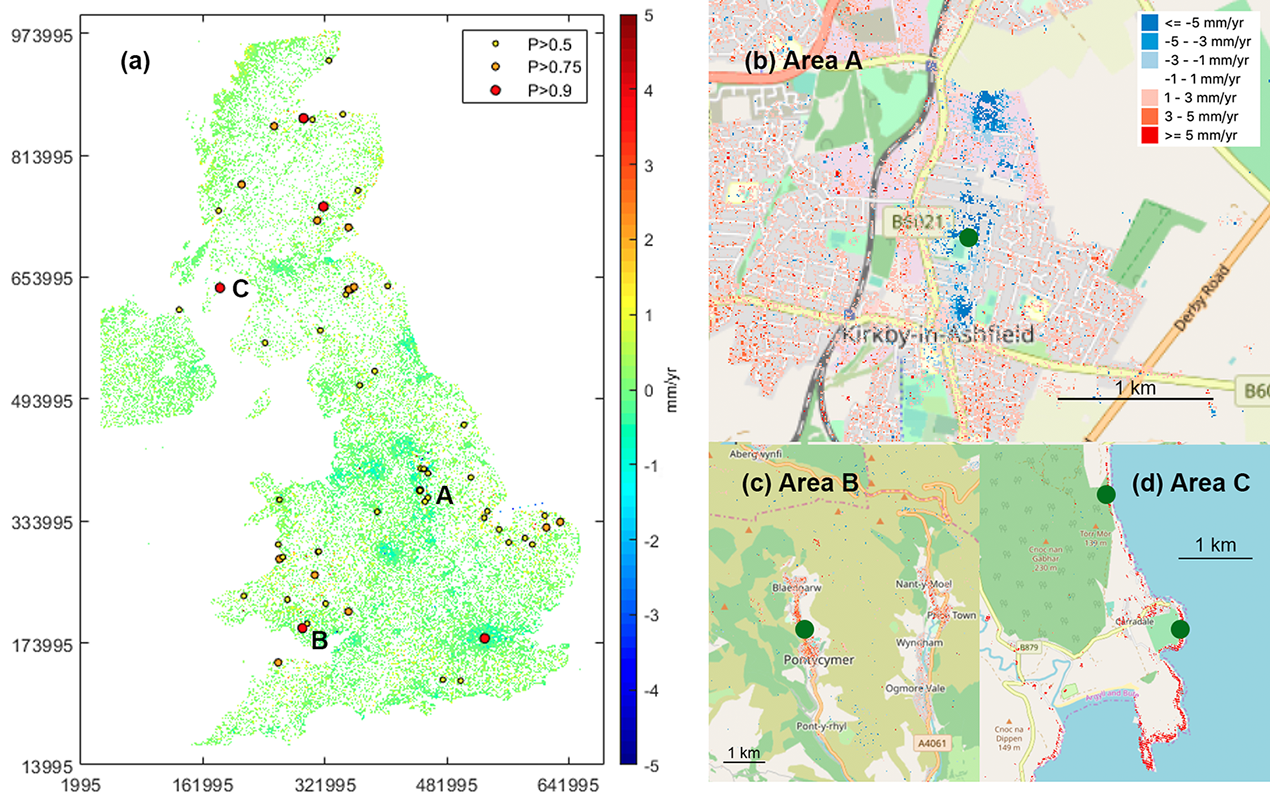Click the 'Blaengarw' place label
The image size is (1270, 800).
(x=797, y=590)
